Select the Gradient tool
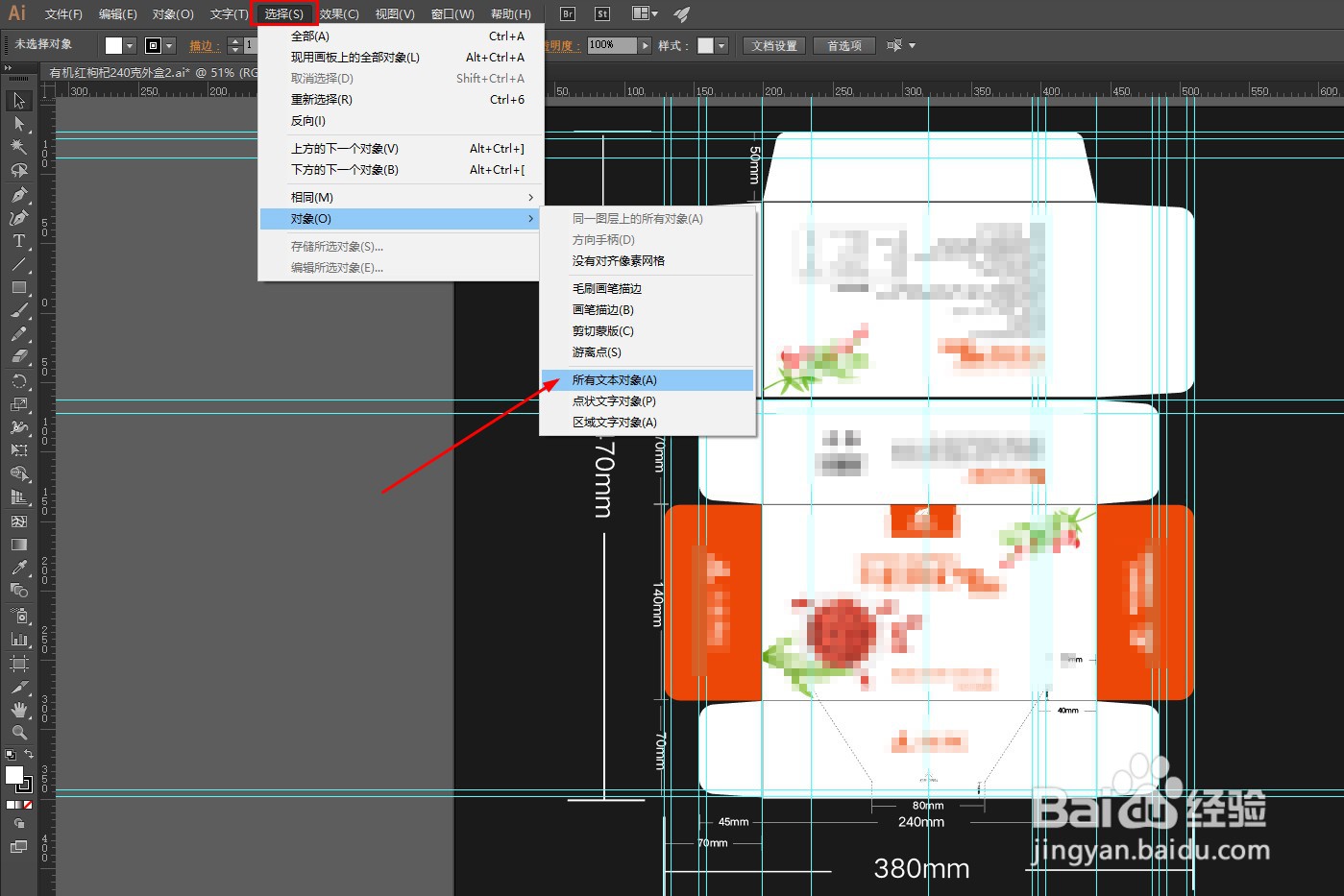The width and height of the screenshot is (1344, 896). click(x=19, y=545)
